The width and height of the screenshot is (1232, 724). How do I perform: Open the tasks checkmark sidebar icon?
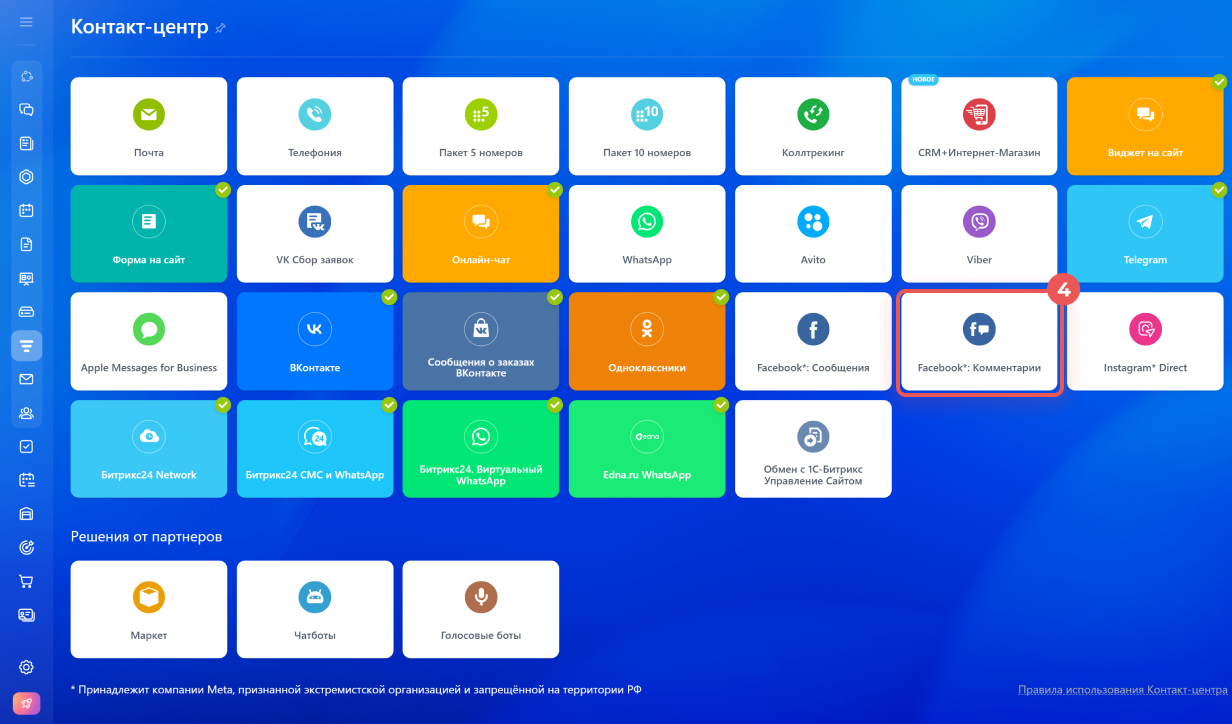[x=27, y=447]
